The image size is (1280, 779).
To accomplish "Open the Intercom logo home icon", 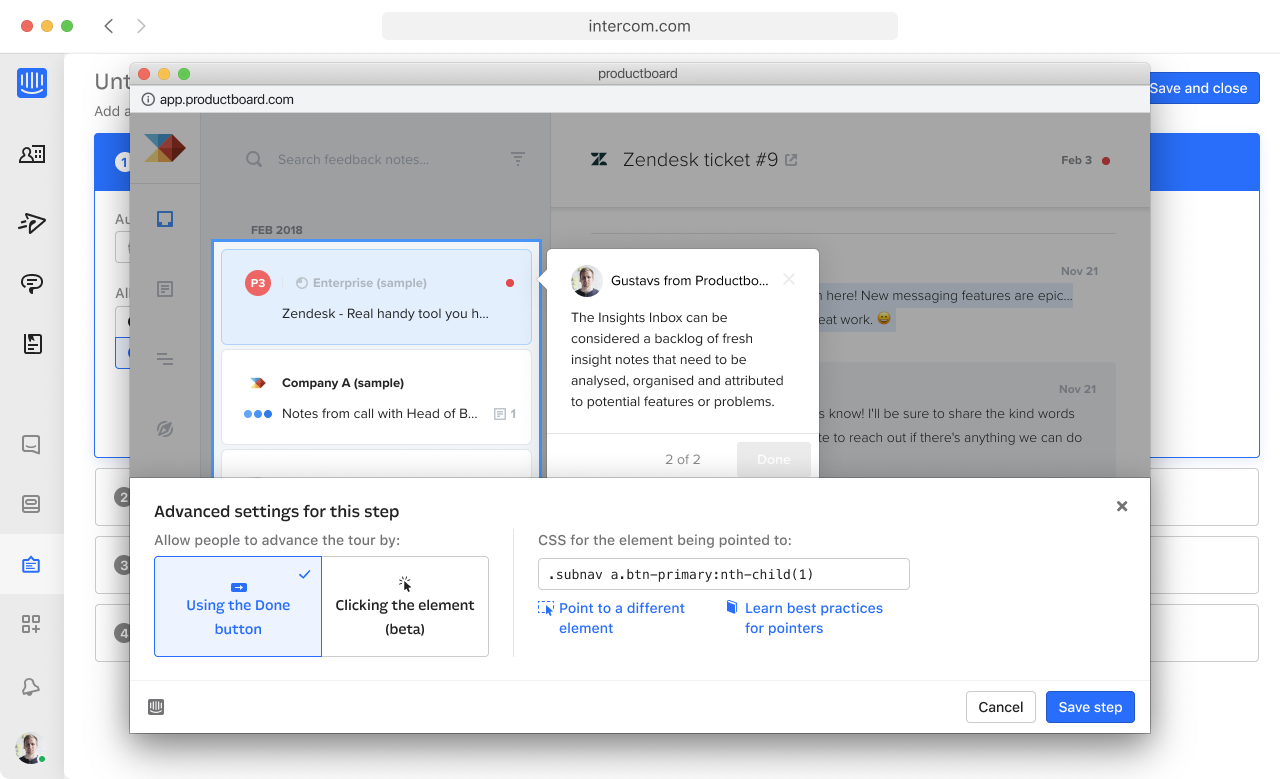I will point(32,83).
